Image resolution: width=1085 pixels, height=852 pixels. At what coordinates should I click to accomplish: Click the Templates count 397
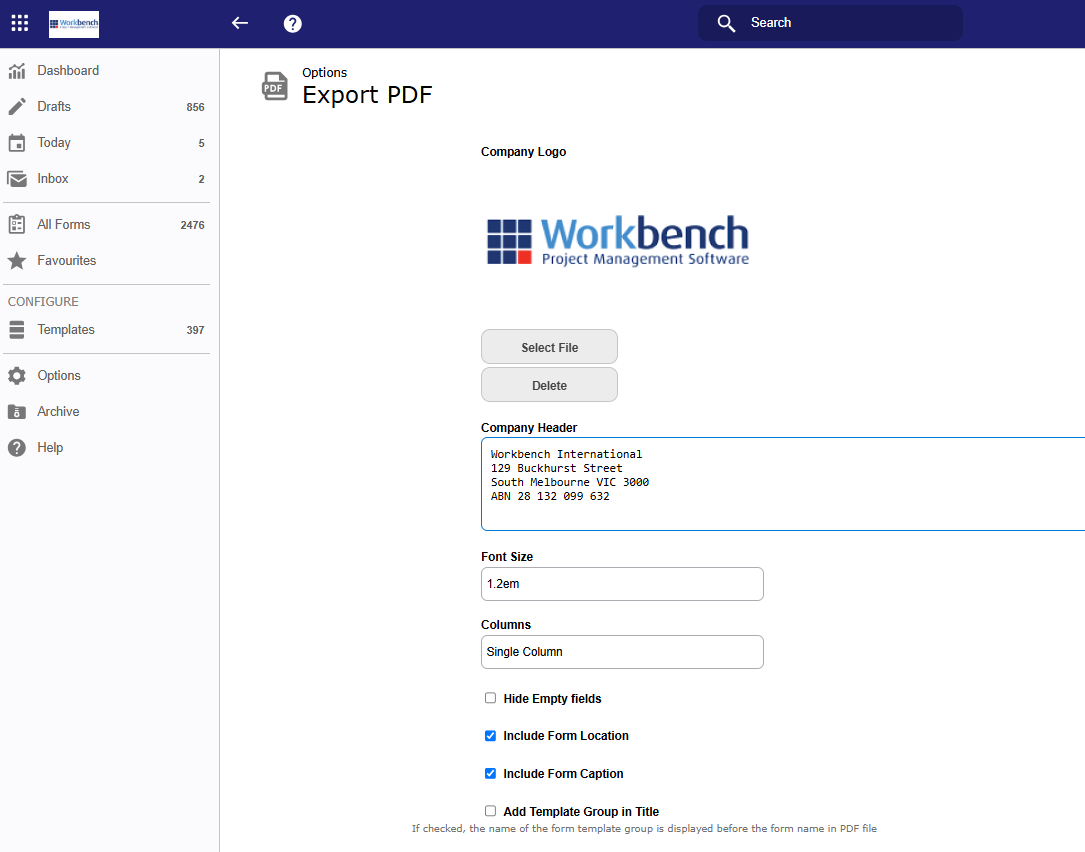[195, 330]
